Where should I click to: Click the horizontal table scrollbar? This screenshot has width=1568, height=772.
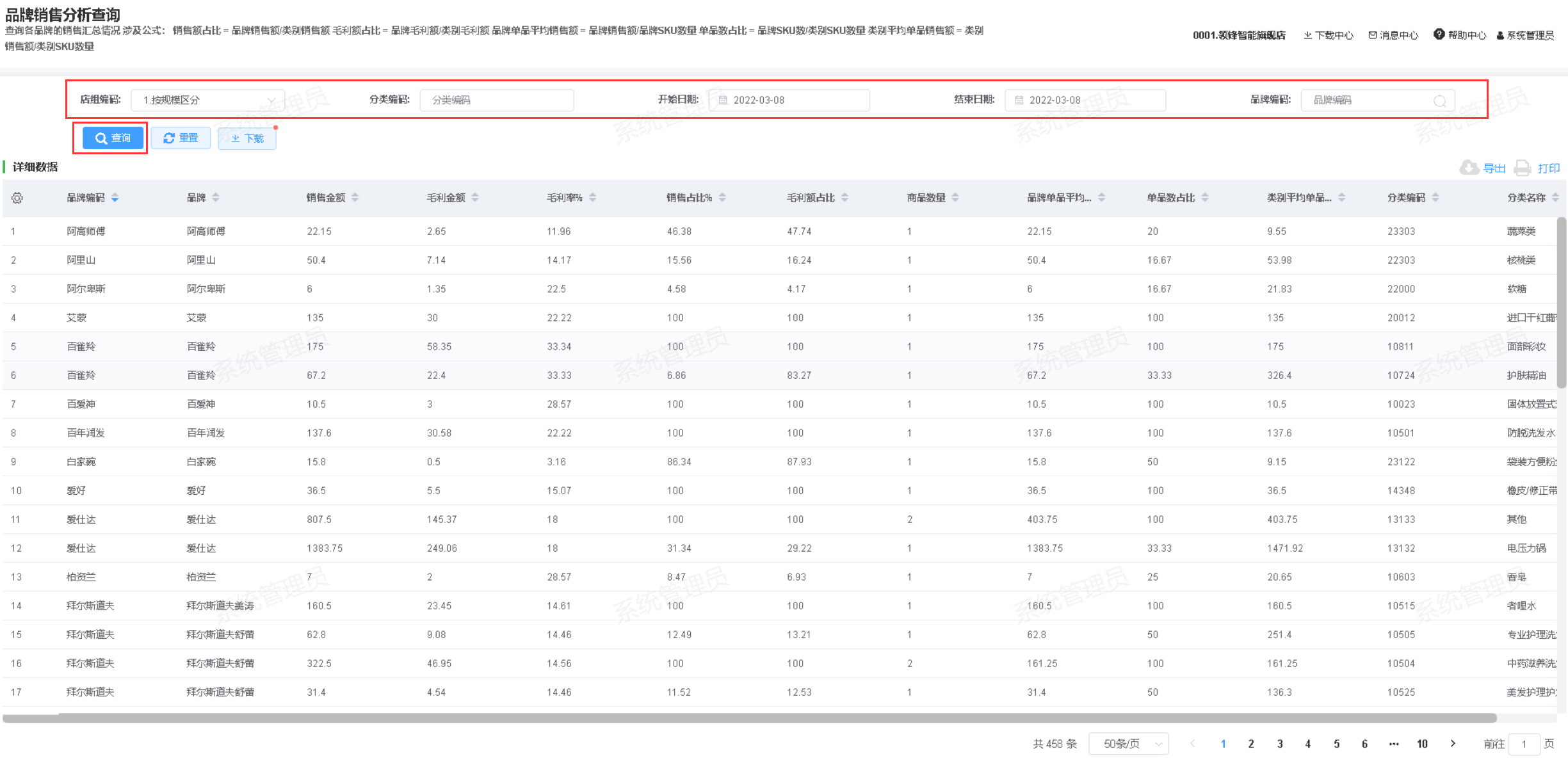(x=749, y=718)
